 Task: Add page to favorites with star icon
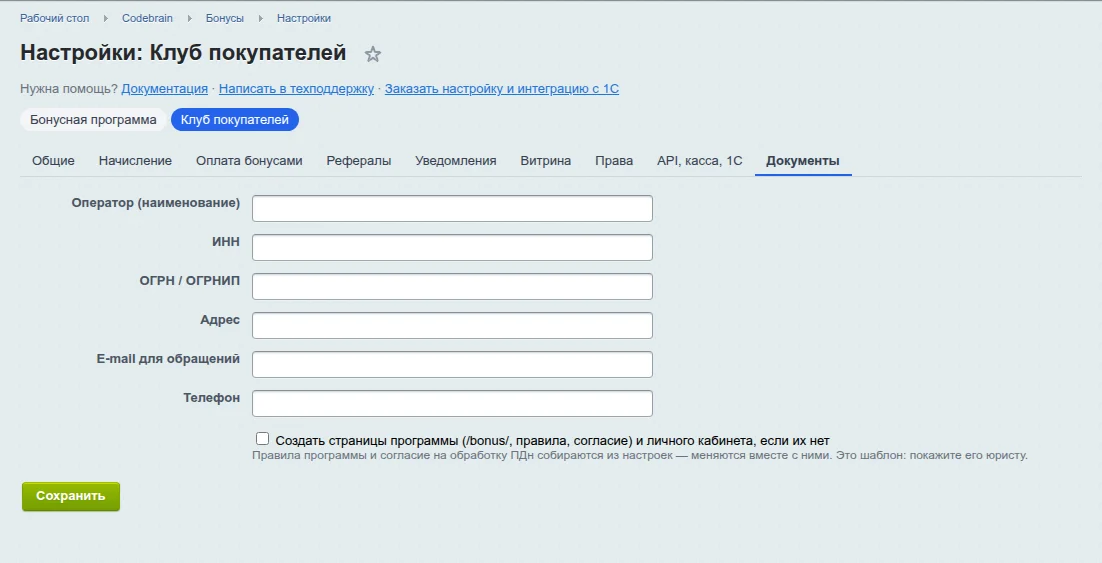pyautogui.click(x=372, y=54)
